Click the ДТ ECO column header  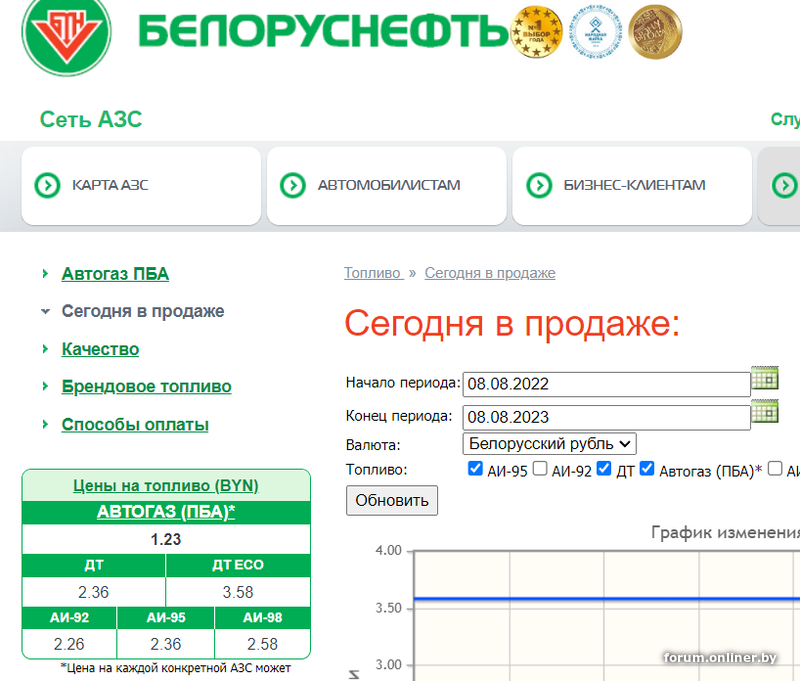pyautogui.click(x=238, y=565)
